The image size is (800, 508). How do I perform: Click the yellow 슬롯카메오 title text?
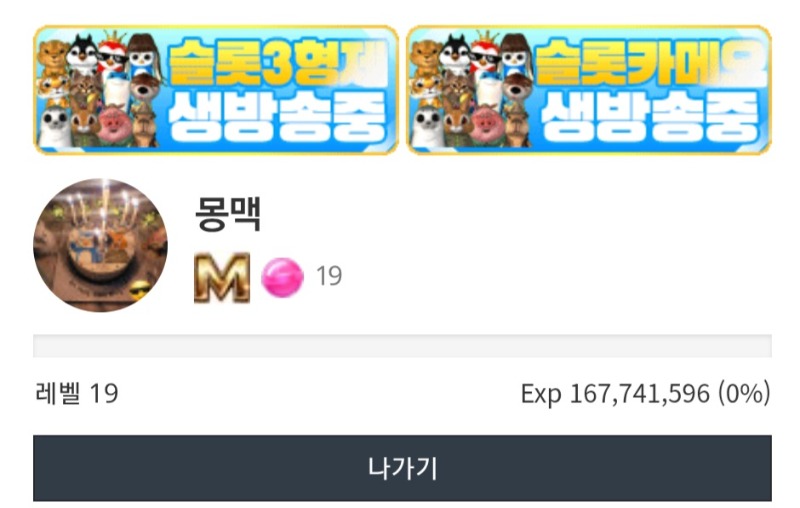648,62
